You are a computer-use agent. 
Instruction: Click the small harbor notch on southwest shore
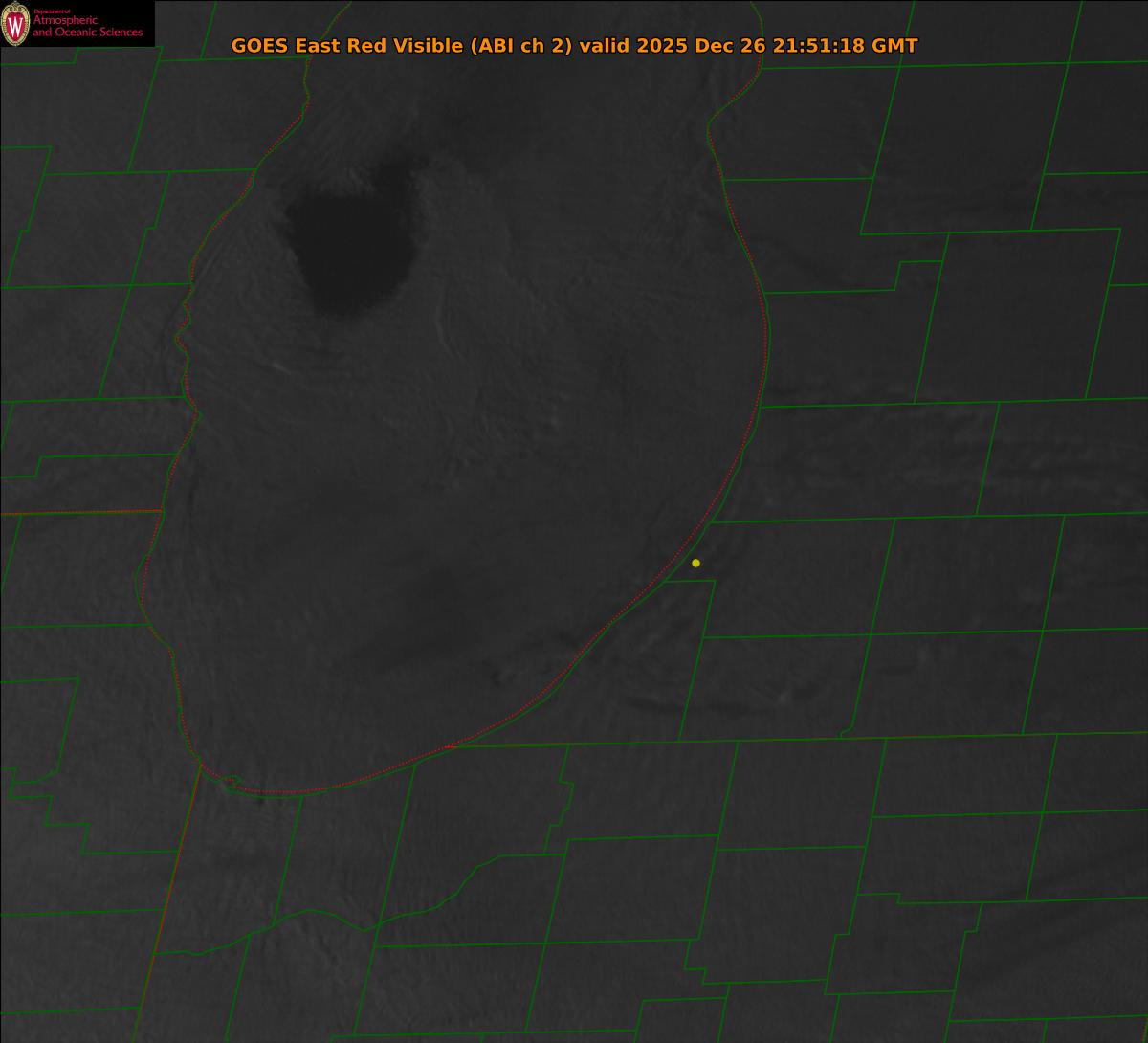[x=230, y=782]
